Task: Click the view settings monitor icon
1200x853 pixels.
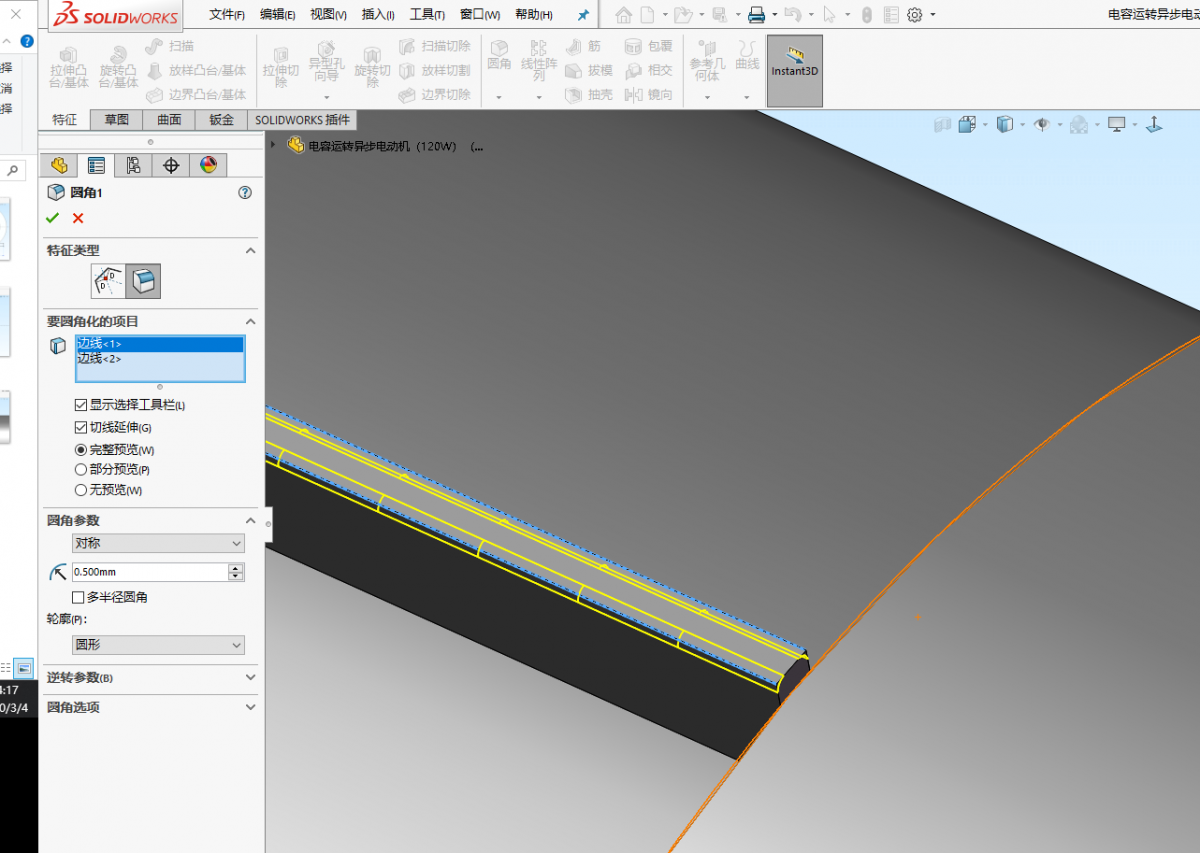Action: 1117,124
